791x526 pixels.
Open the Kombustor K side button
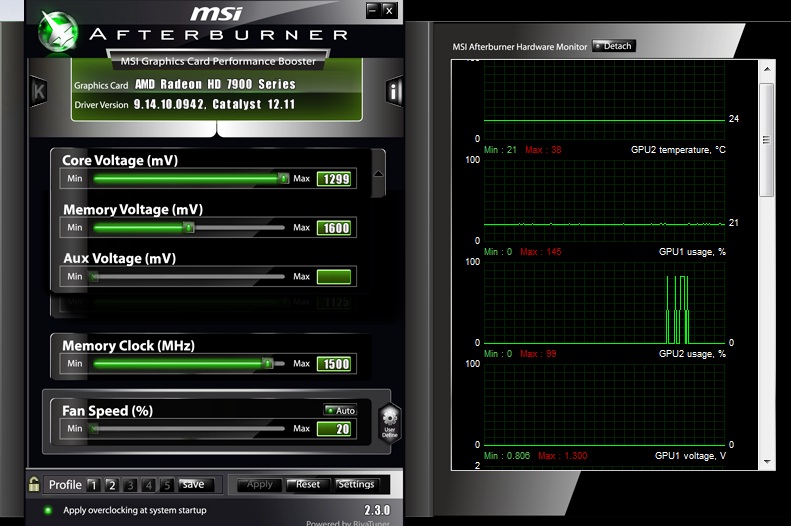pyautogui.click(x=39, y=91)
